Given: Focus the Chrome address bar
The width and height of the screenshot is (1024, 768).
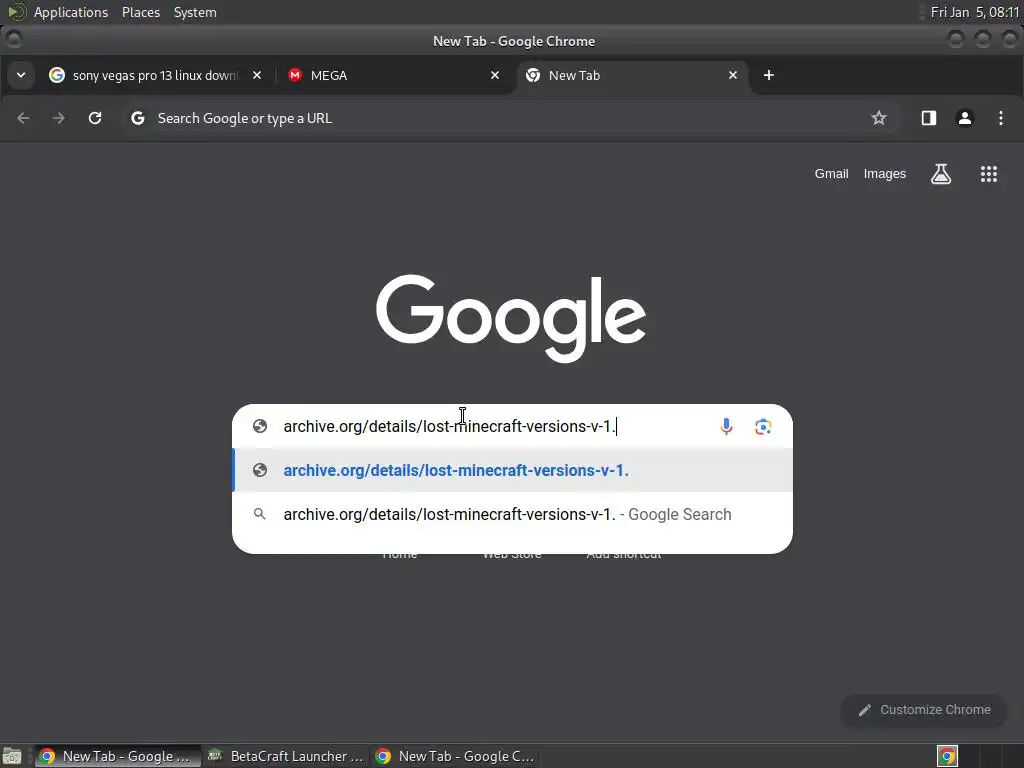Looking at the screenshot, I should [509, 118].
